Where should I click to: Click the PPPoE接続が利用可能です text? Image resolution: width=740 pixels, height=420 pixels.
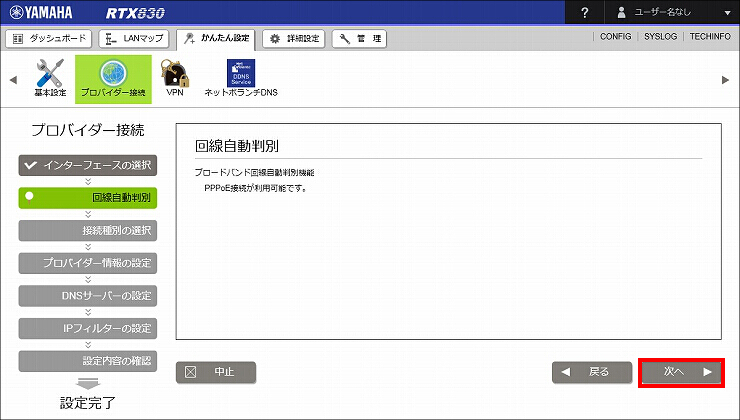[x=256, y=188]
